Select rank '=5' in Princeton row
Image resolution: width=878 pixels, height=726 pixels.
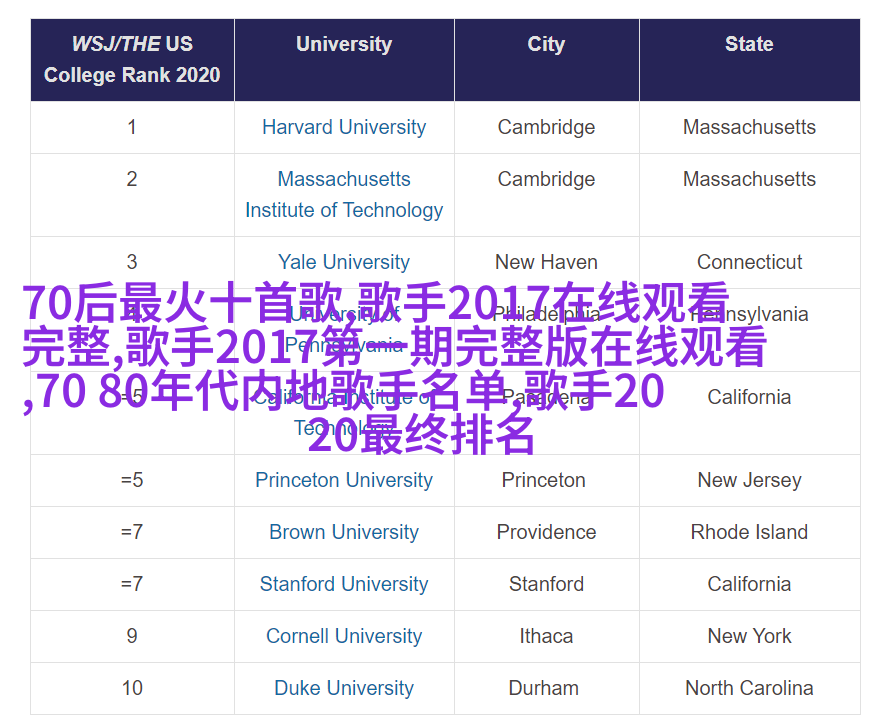tap(132, 480)
